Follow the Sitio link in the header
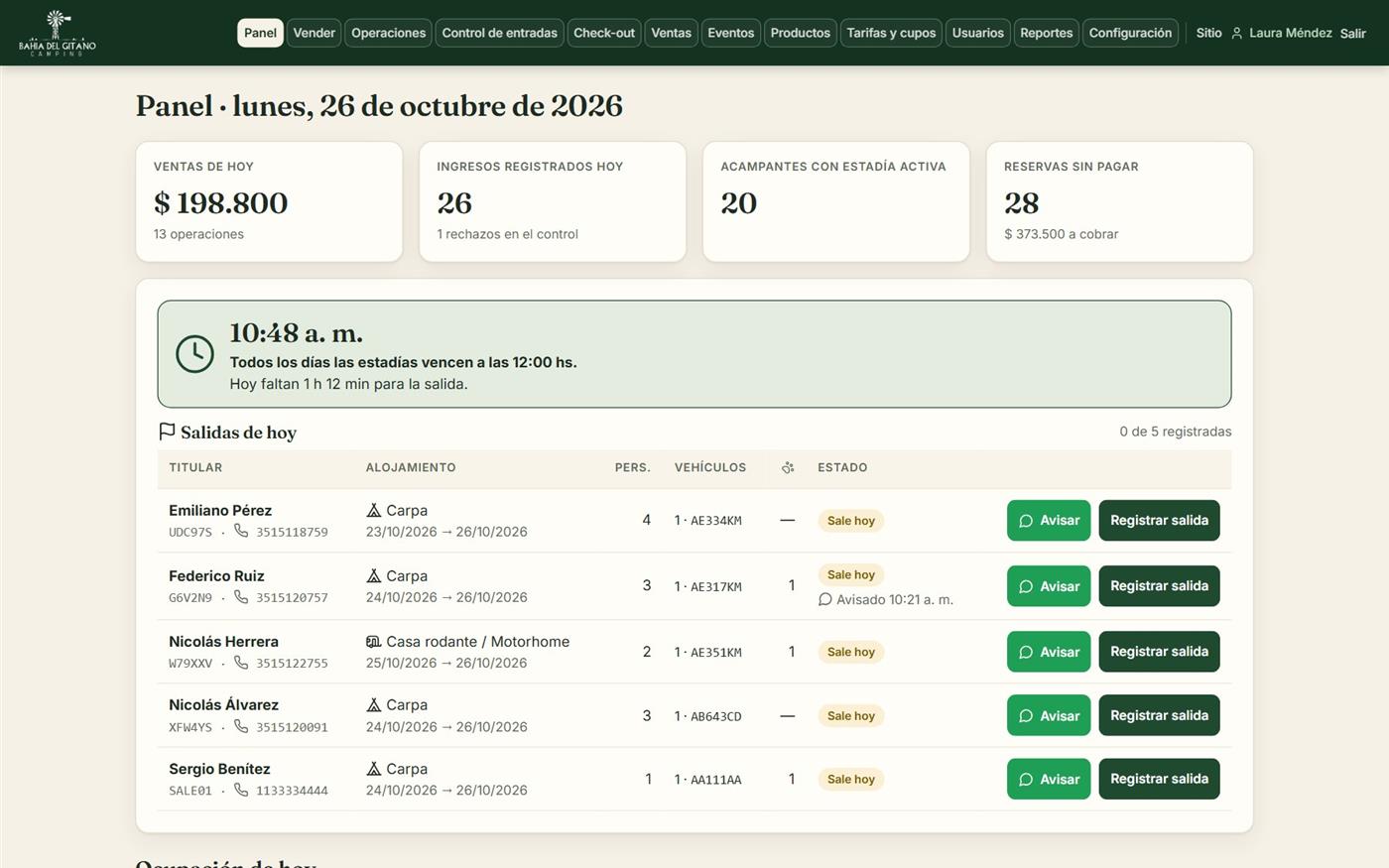The width and height of the screenshot is (1389, 868). (x=1208, y=33)
